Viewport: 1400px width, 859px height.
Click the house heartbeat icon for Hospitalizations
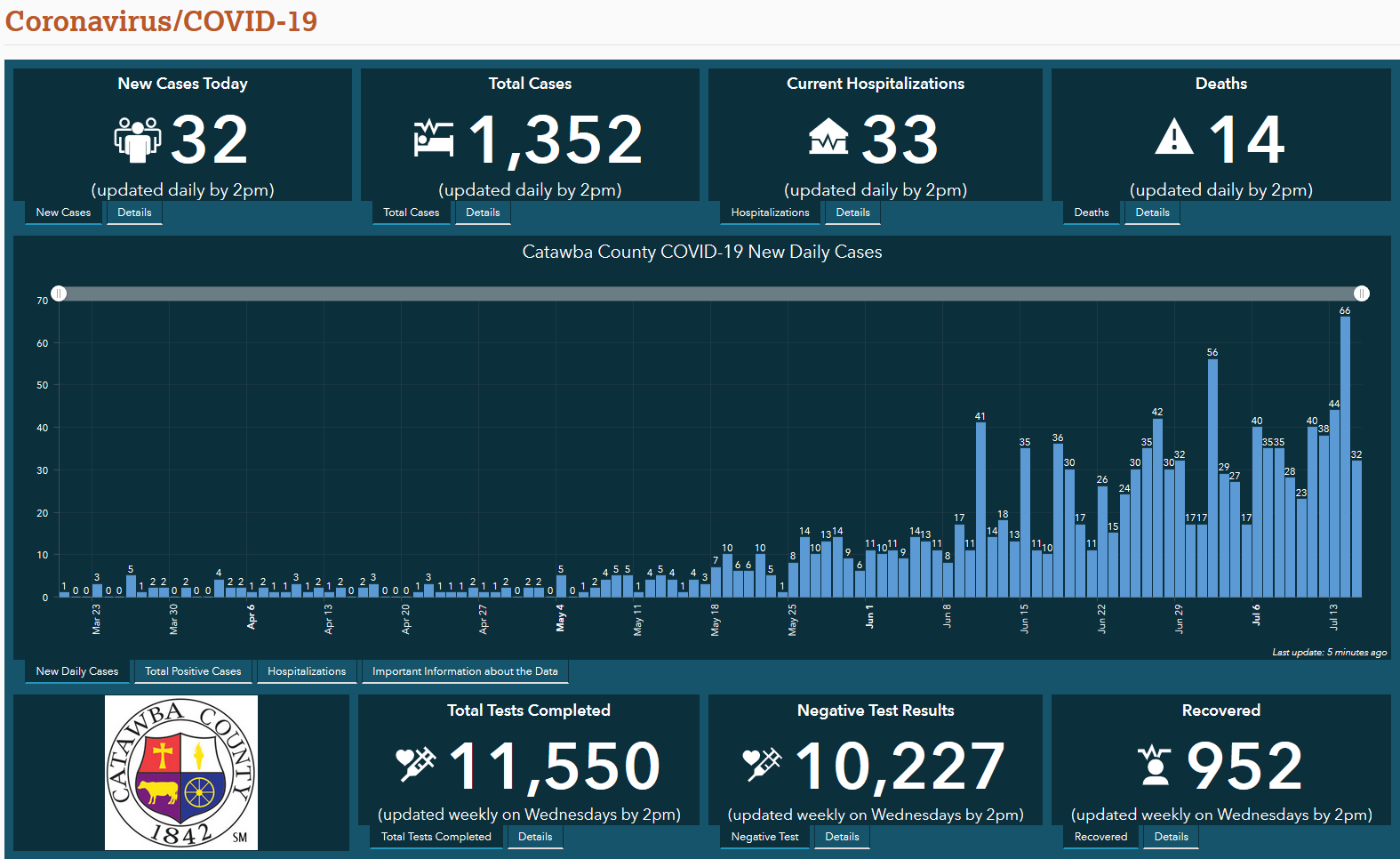[828, 137]
